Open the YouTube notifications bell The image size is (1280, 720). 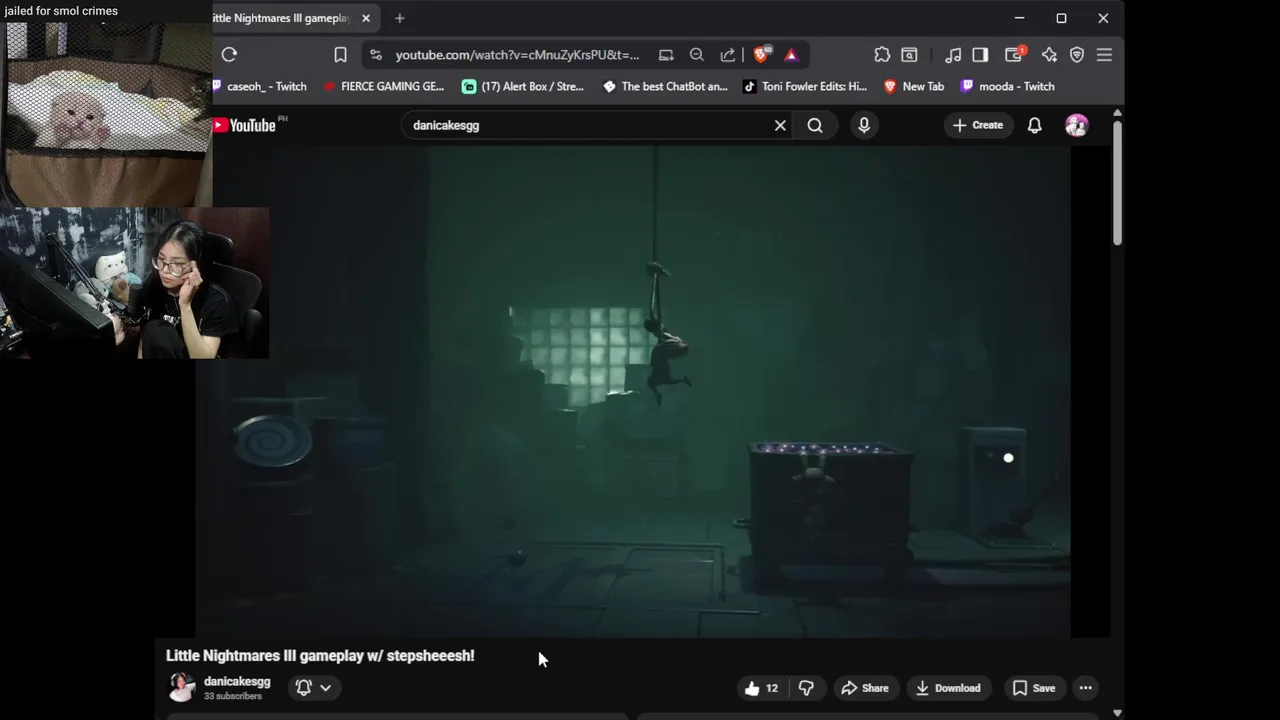point(1035,125)
